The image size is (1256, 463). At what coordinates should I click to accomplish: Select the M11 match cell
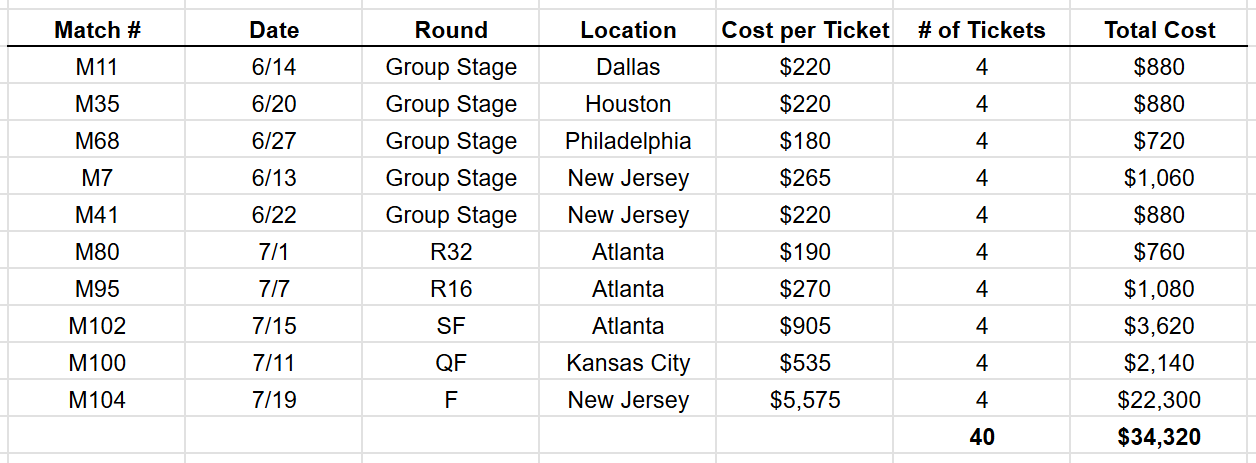click(97, 67)
